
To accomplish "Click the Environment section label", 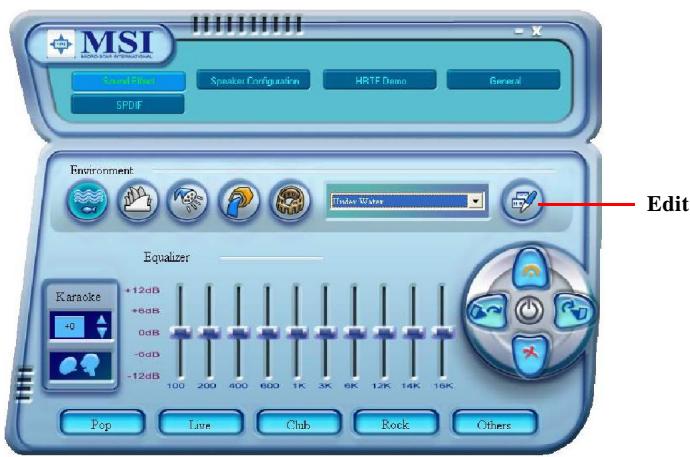I will coord(101,170).
